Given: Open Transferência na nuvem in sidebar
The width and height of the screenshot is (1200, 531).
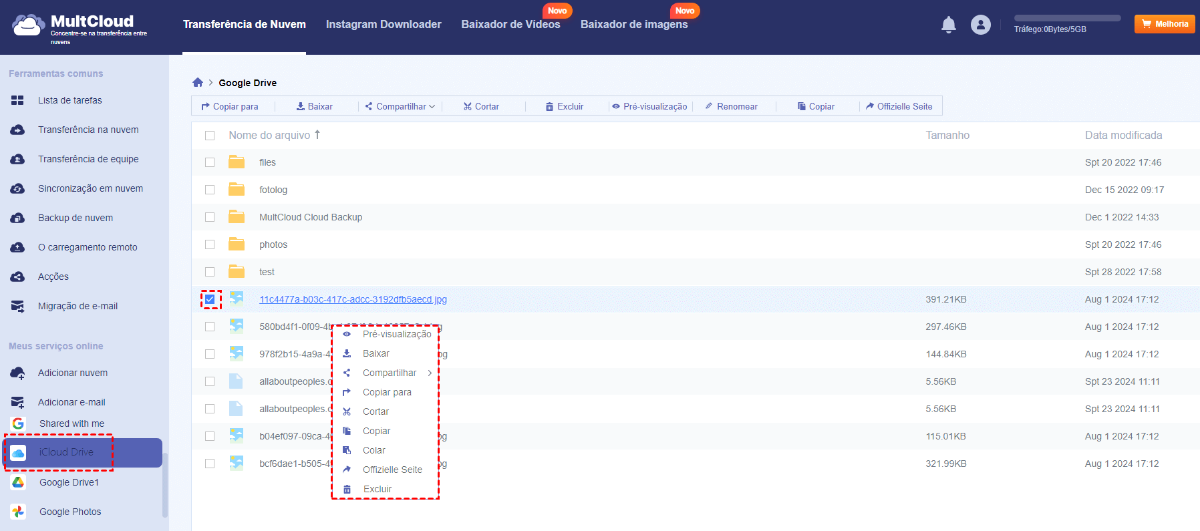Looking at the screenshot, I should point(88,130).
